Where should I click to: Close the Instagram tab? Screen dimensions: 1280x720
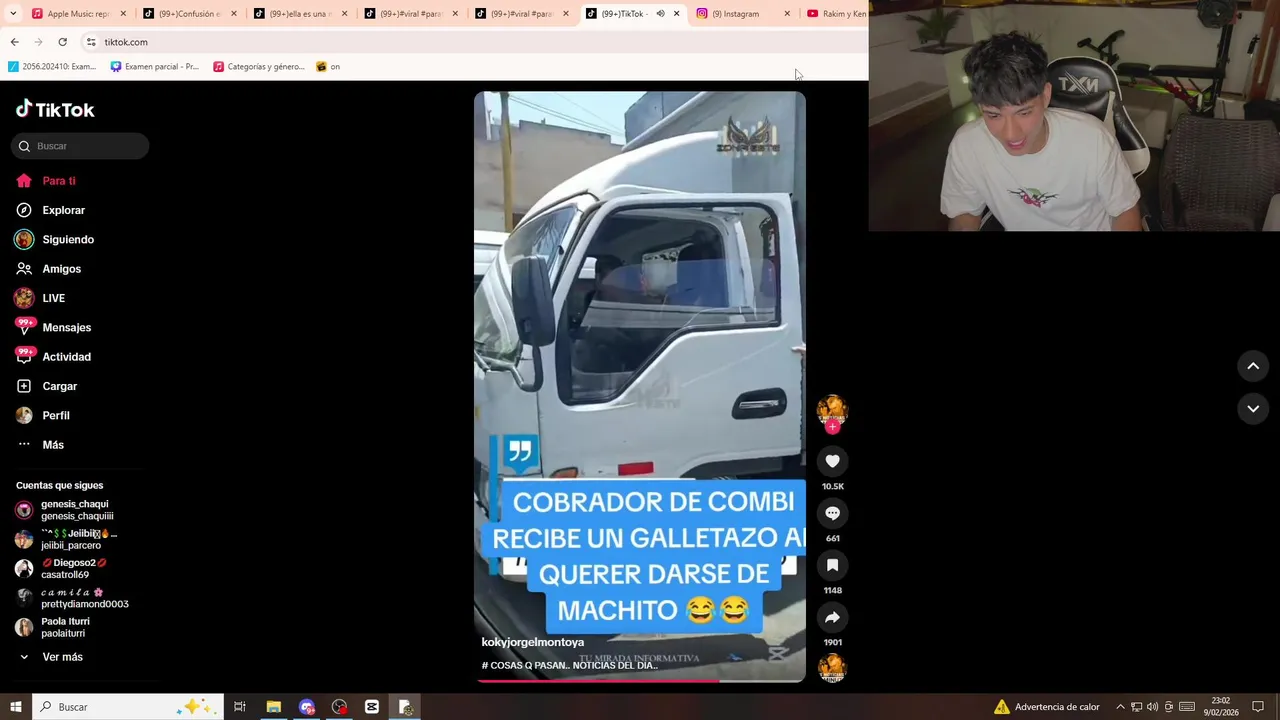point(787,14)
